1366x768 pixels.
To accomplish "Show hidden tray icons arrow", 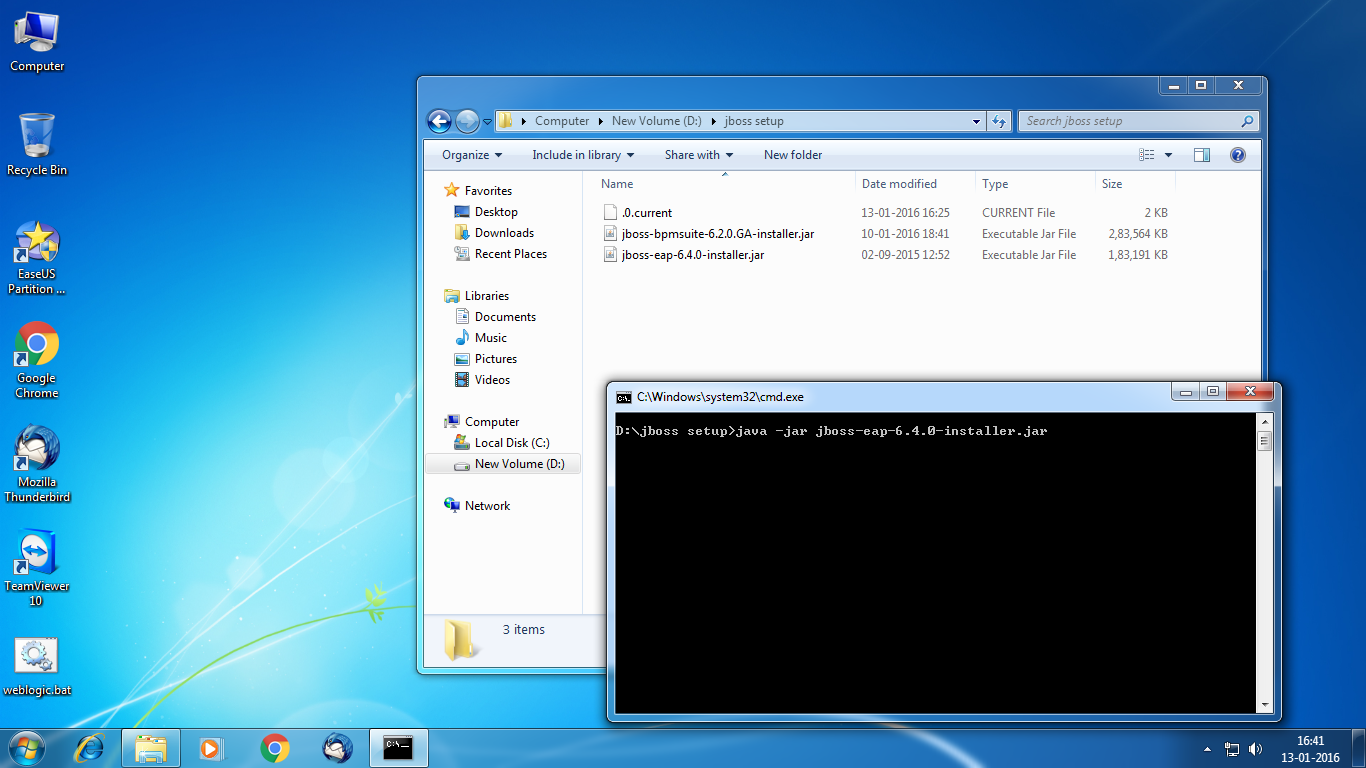I will (x=1208, y=748).
